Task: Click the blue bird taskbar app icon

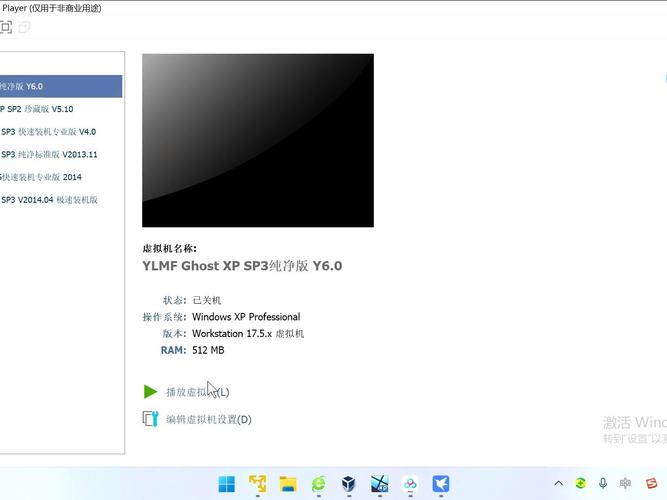Action: (441, 484)
